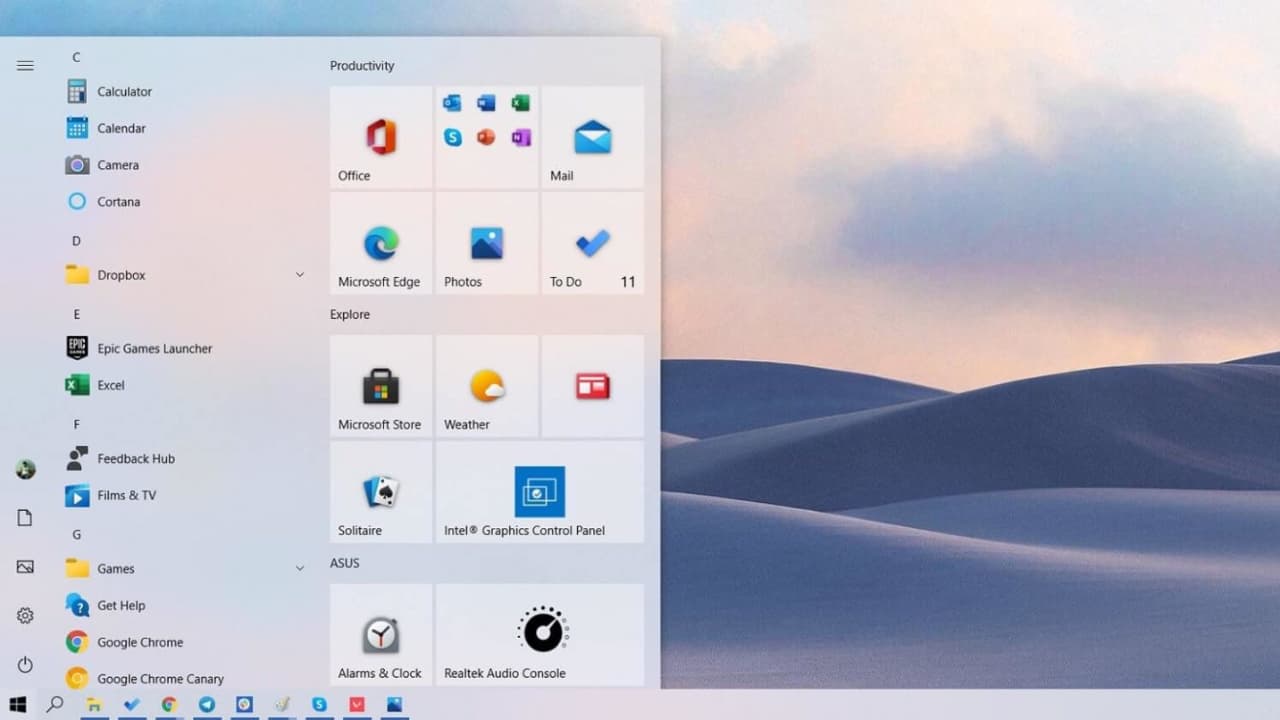Open Outlook in the Office folder tile
Image resolution: width=1280 pixels, height=720 pixels.
pyautogui.click(x=452, y=103)
